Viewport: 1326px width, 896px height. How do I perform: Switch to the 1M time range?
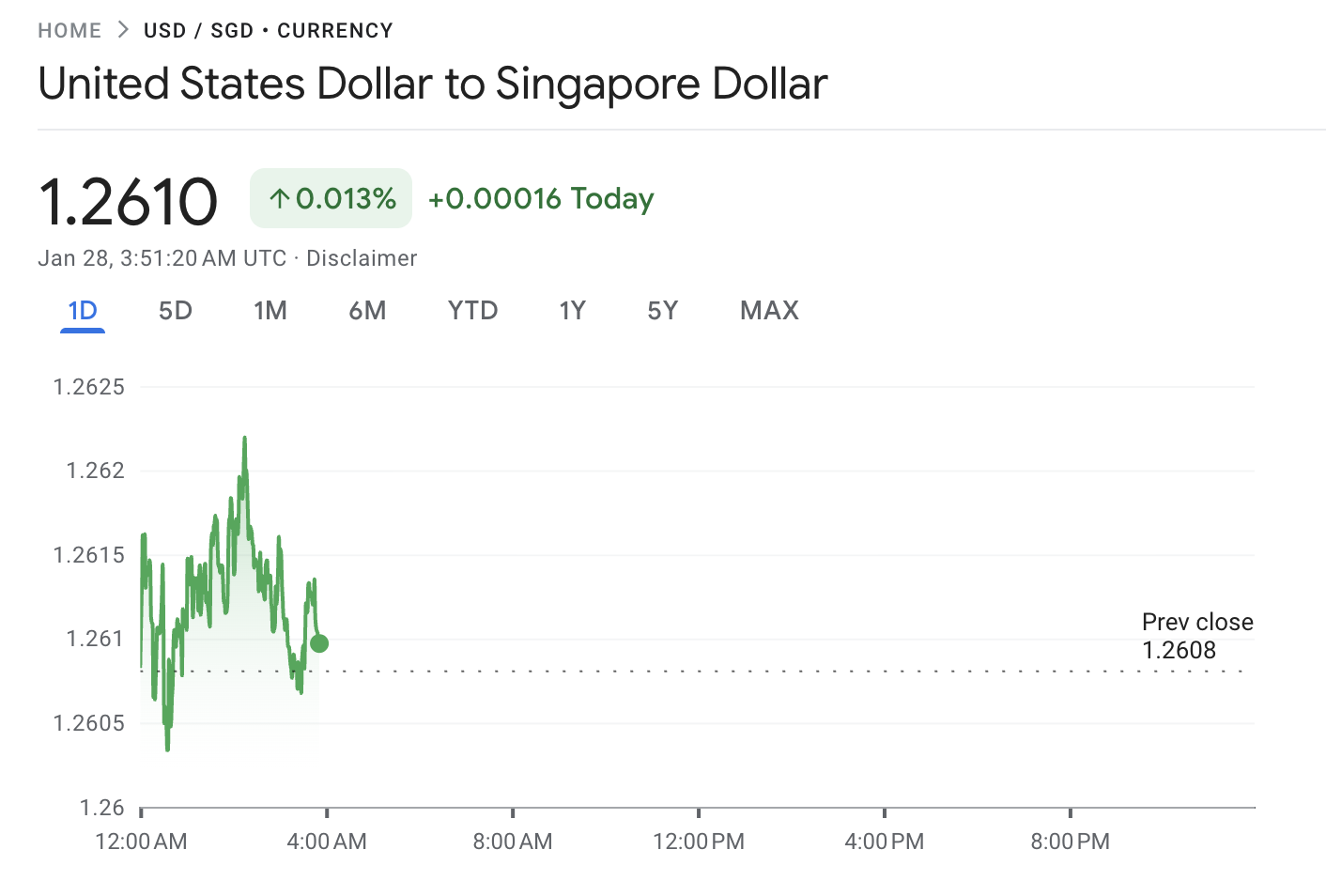click(270, 310)
